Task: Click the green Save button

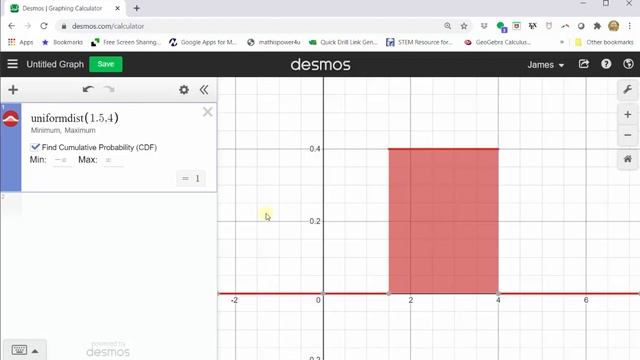Action: tap(106, 64)
